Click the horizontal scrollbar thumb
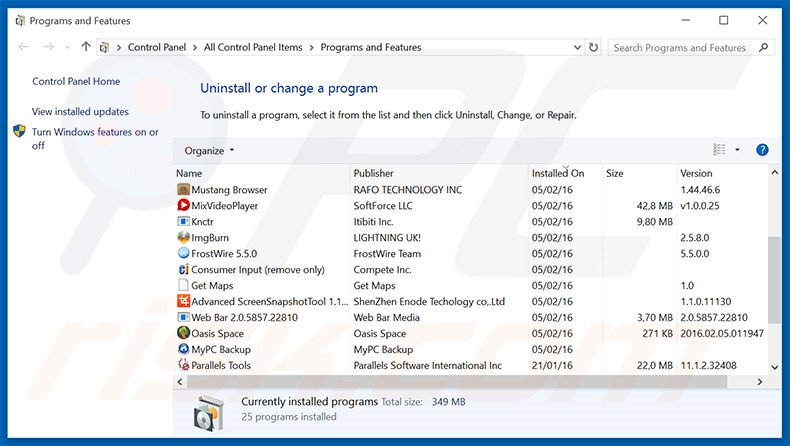Image resolution: width=790 pixels, height=446 pixels. pyautogui.click(x=456, y=381)
